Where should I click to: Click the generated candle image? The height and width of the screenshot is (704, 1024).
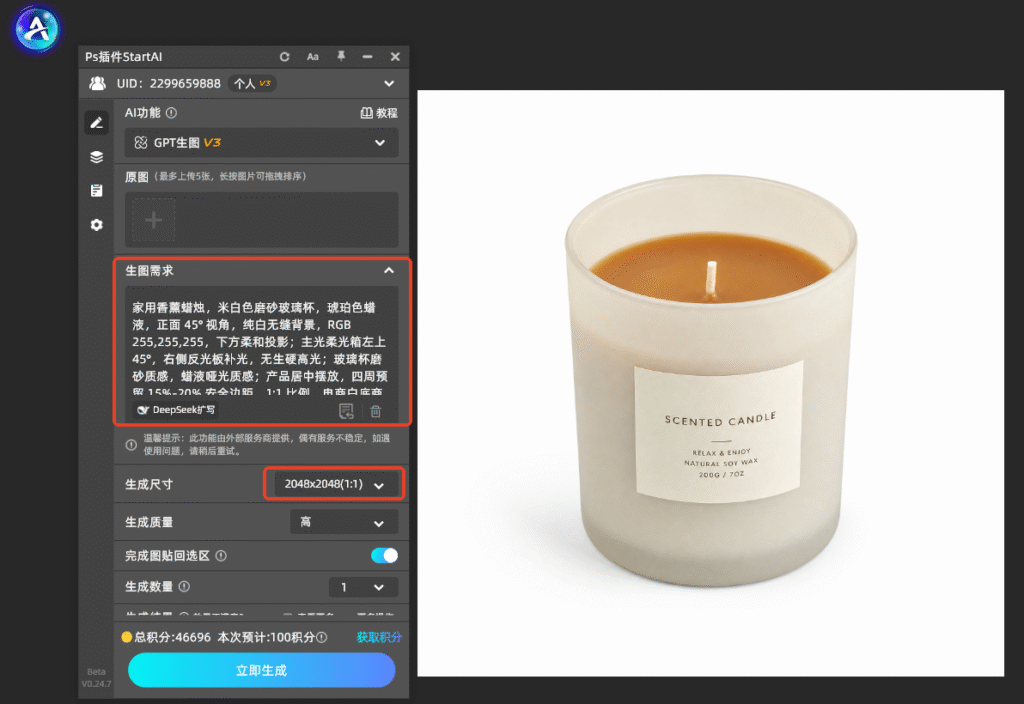tap(711, 383)
